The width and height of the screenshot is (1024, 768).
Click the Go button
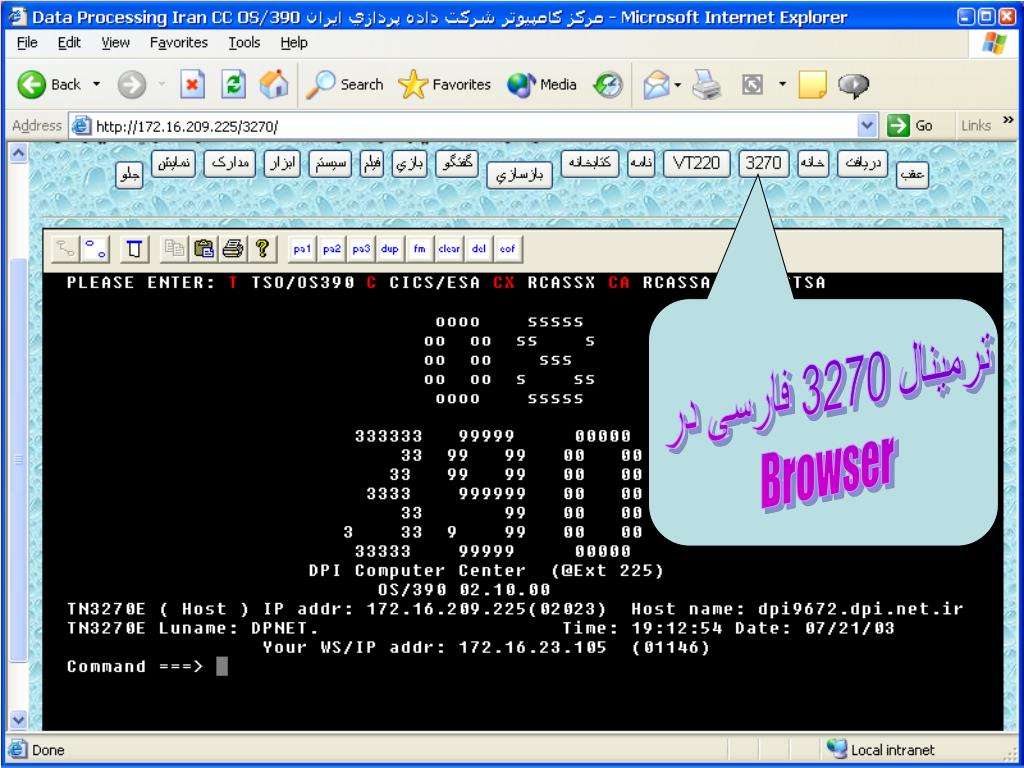pyautogui.click(x=910, y=125)
